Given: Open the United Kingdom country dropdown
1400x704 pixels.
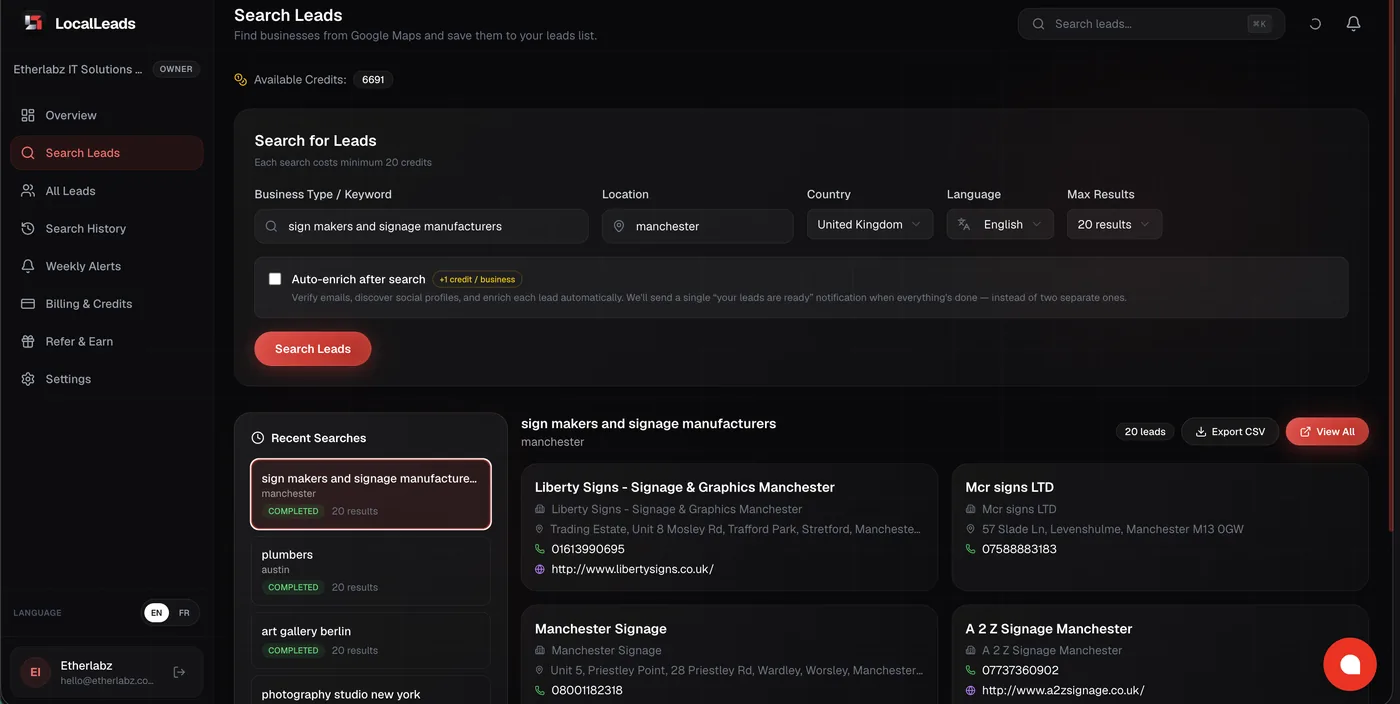Looking at the screenshot, I should [870, 225].
